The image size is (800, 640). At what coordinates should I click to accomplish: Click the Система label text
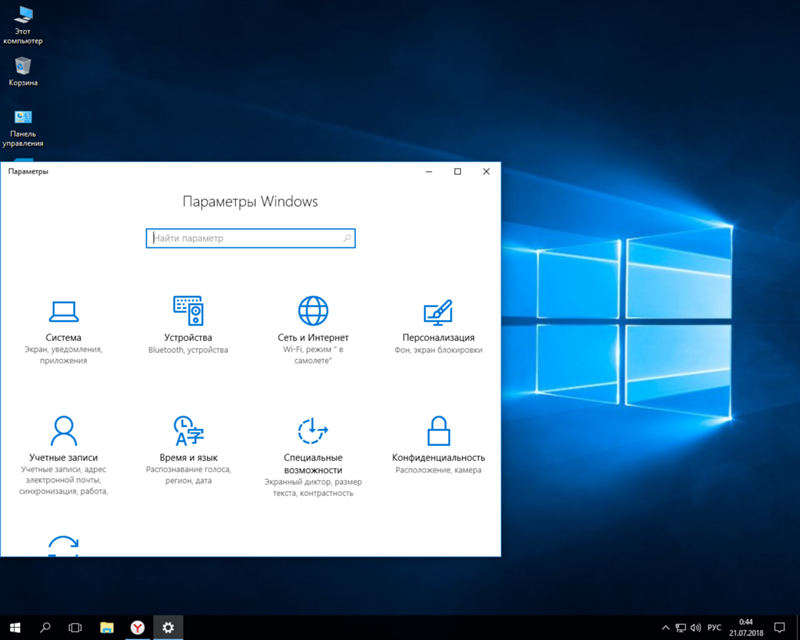[63, 337]
